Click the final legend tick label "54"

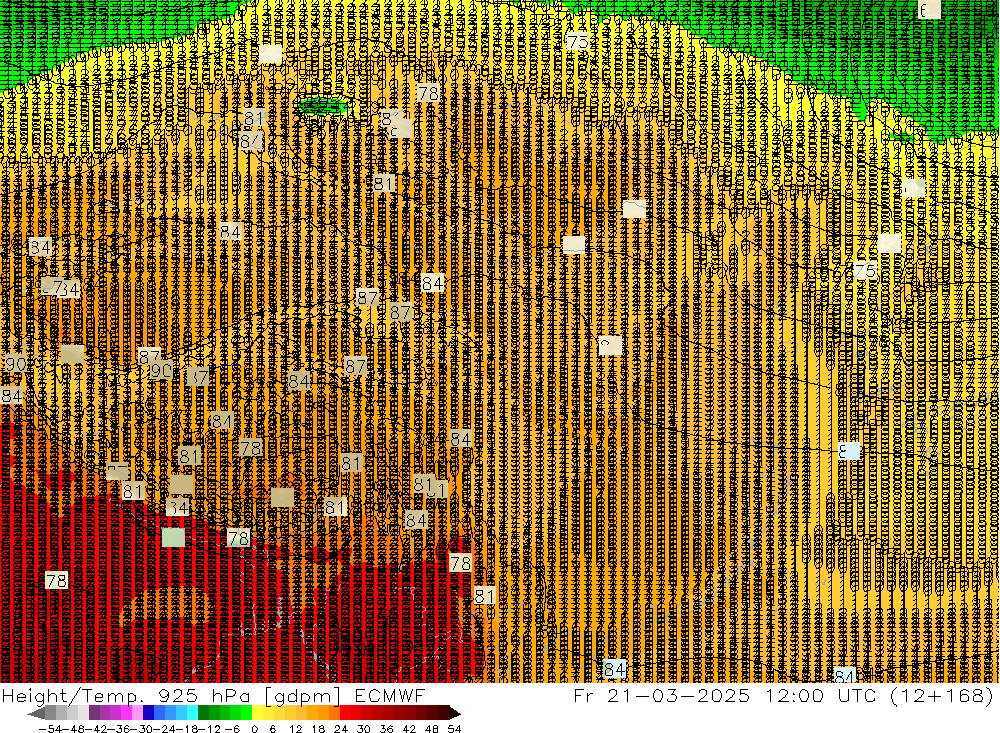click(x=454, y=729)
